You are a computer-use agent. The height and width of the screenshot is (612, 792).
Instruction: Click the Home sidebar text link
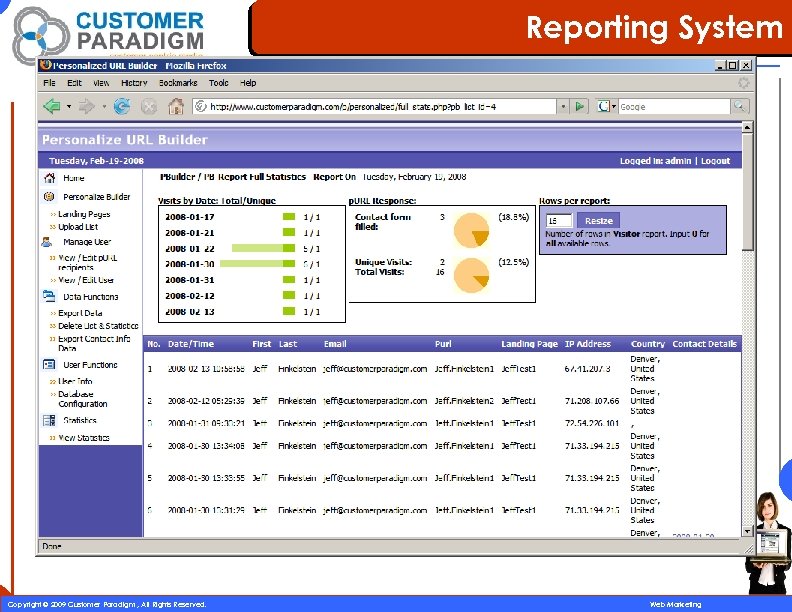click(x=74, y=178)
